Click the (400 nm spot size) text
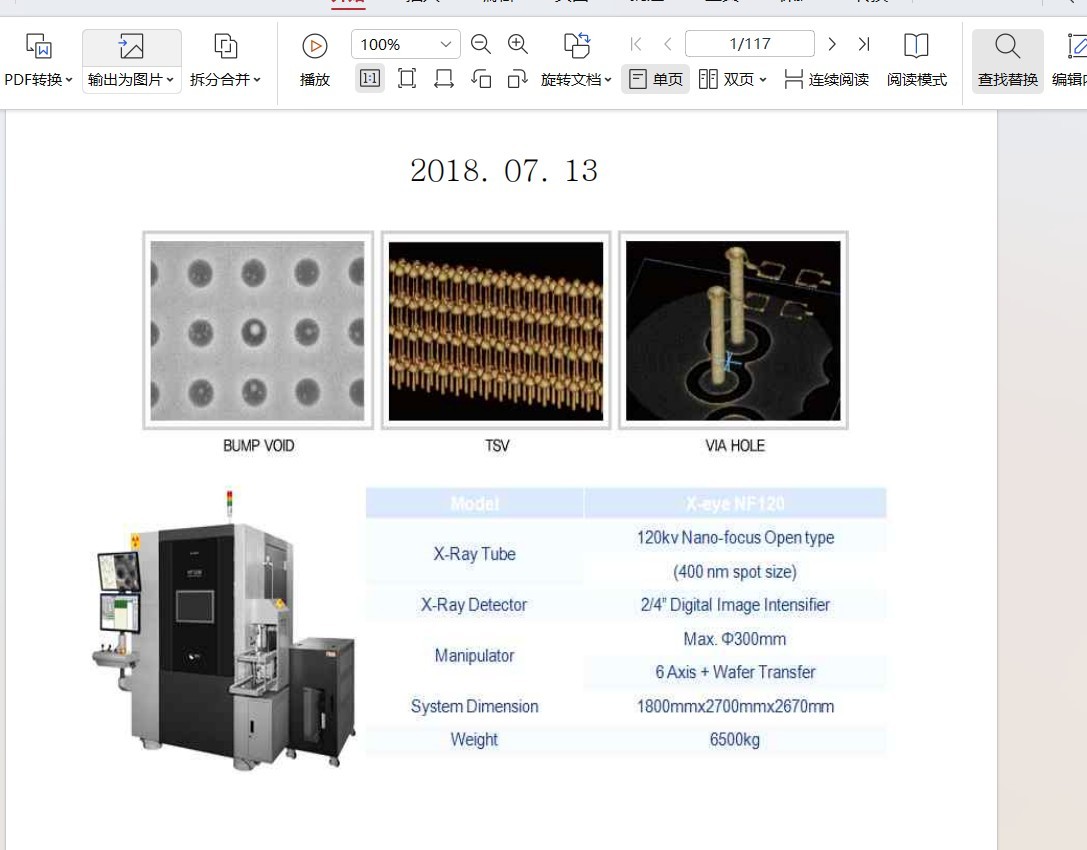This screenshot has height=850, width=1087. pos(735,571)
